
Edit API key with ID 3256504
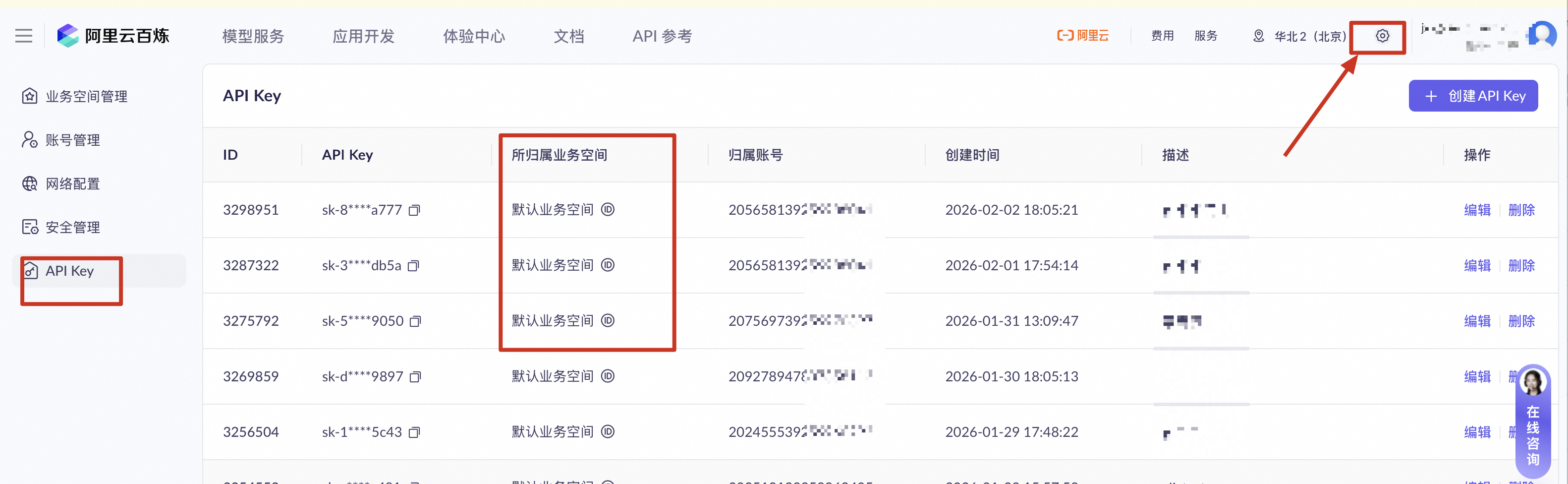click(1477, 431)
